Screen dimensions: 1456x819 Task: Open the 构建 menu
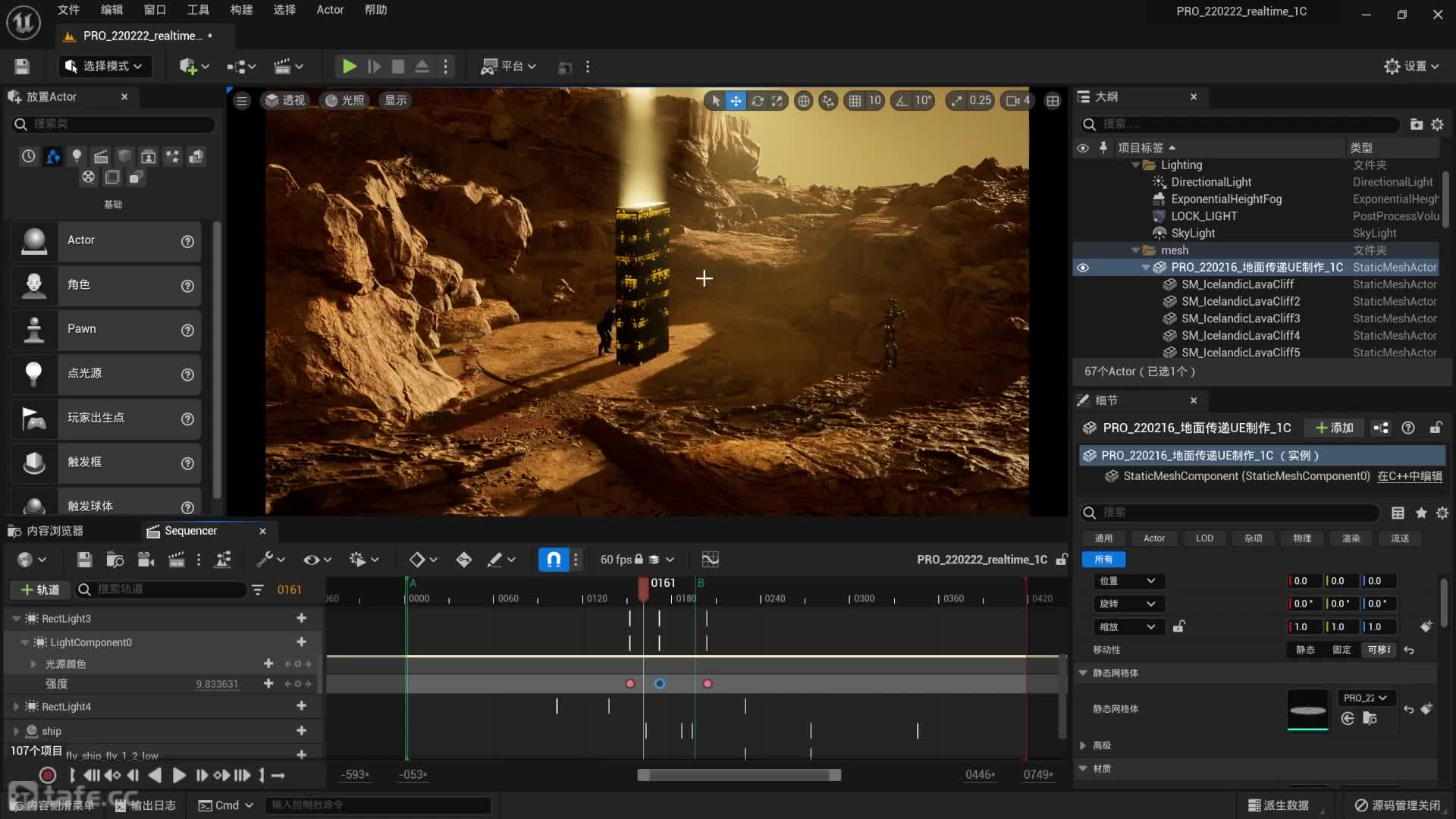[241, 10]
